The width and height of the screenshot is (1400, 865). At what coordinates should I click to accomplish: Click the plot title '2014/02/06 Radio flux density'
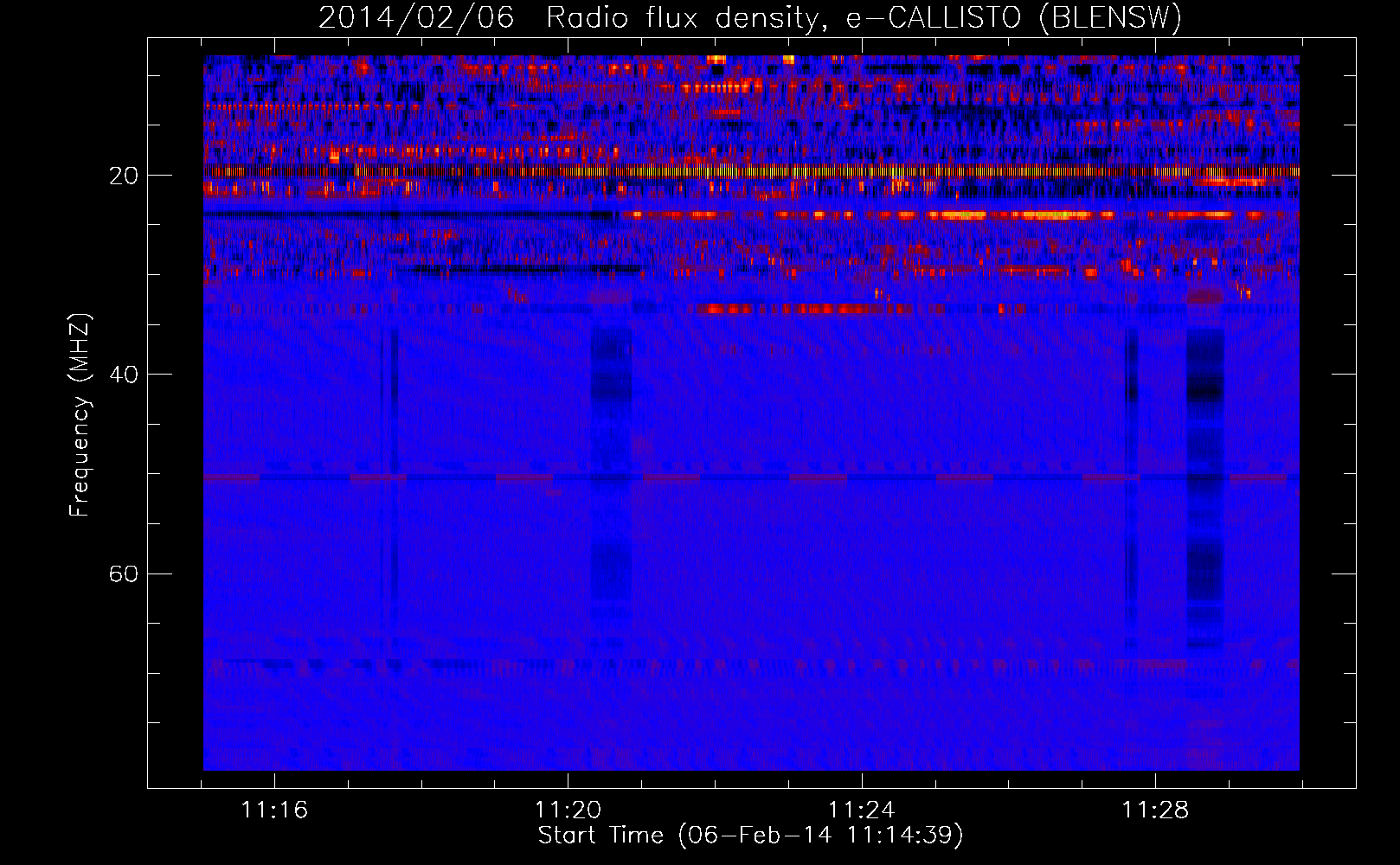tap(750, 17)
